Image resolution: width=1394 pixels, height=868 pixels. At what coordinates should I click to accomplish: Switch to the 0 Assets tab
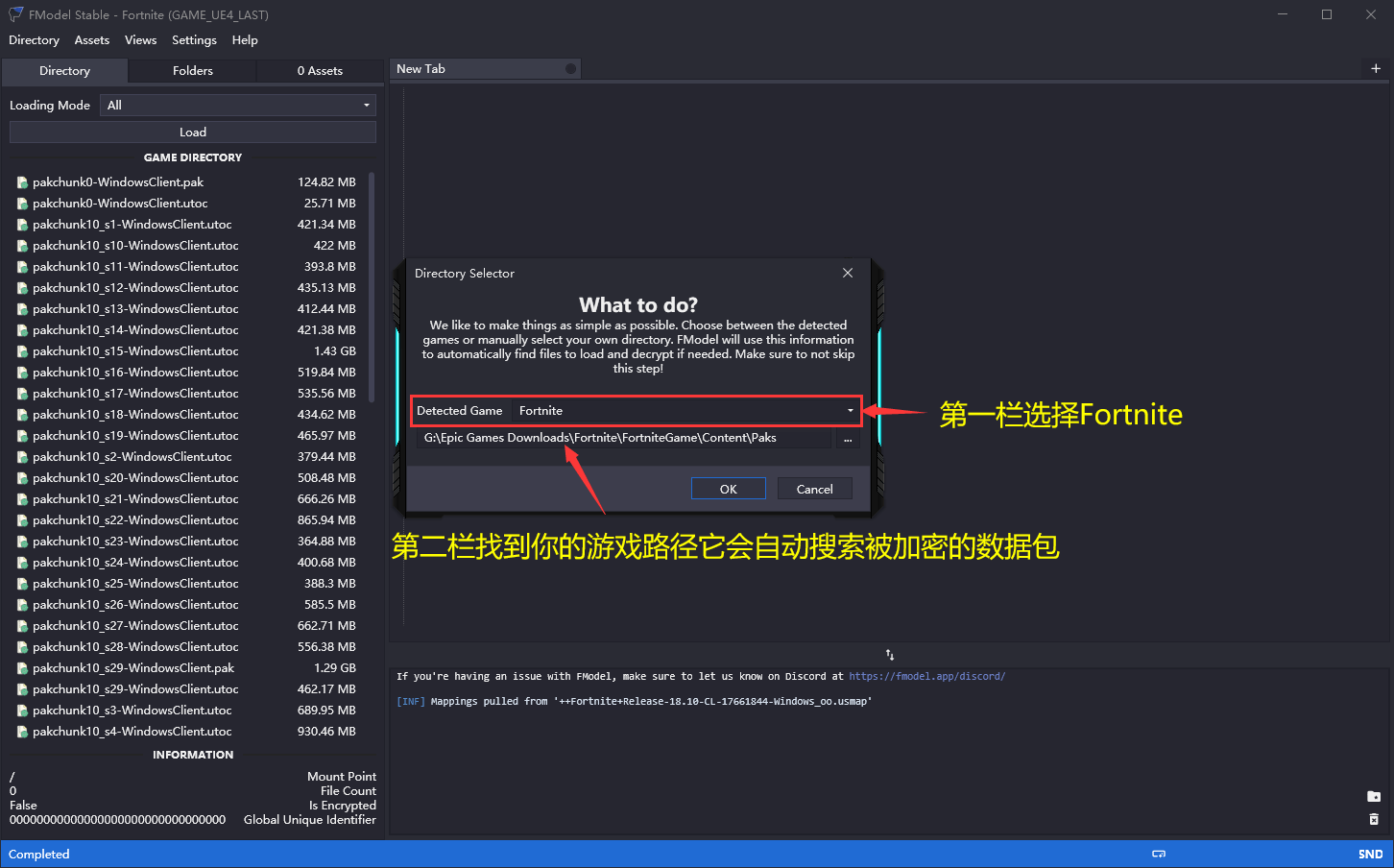pyautogui.click(x=320, y=71)
